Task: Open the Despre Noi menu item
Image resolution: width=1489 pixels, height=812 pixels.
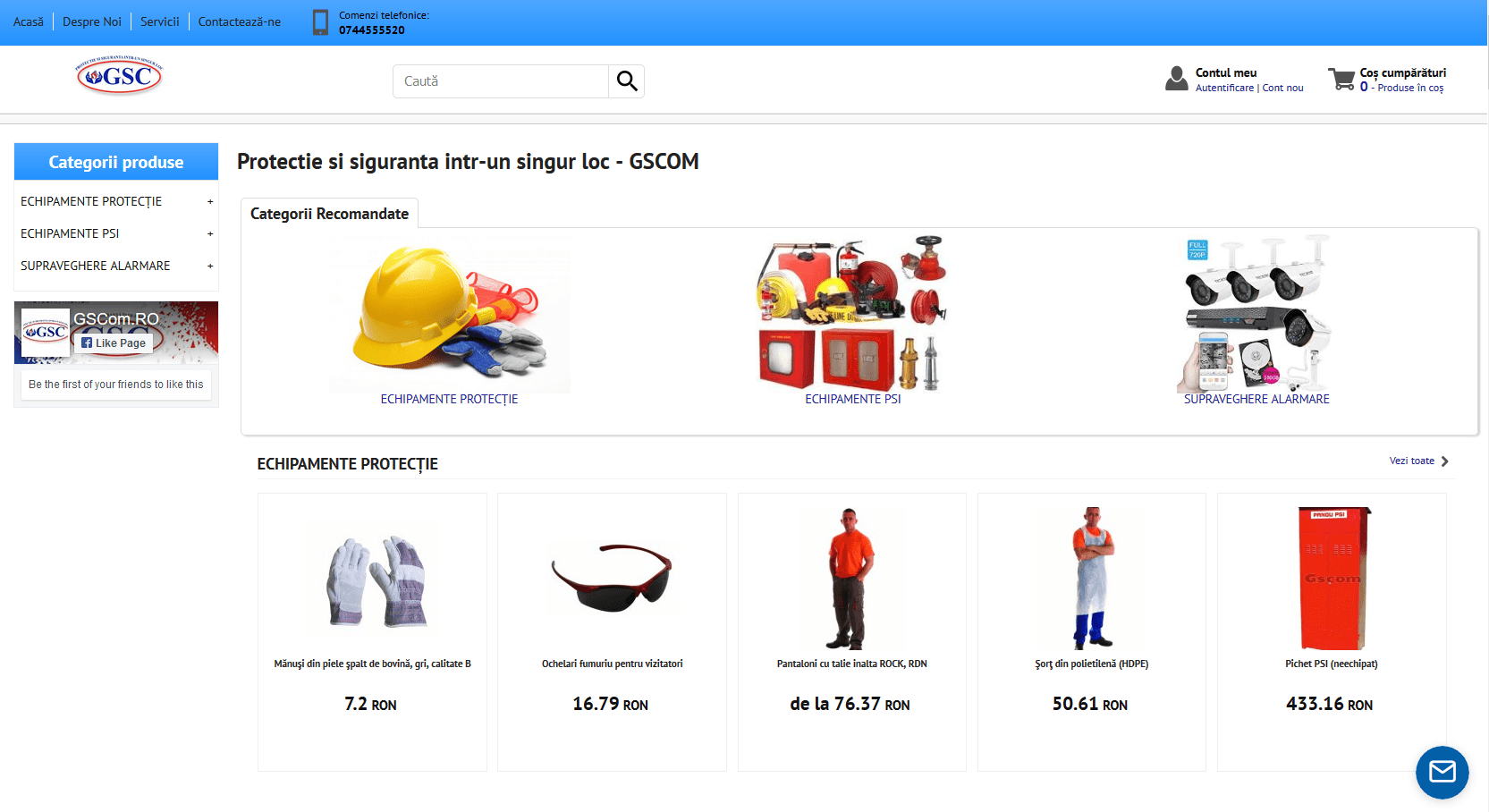Action: 91,22
